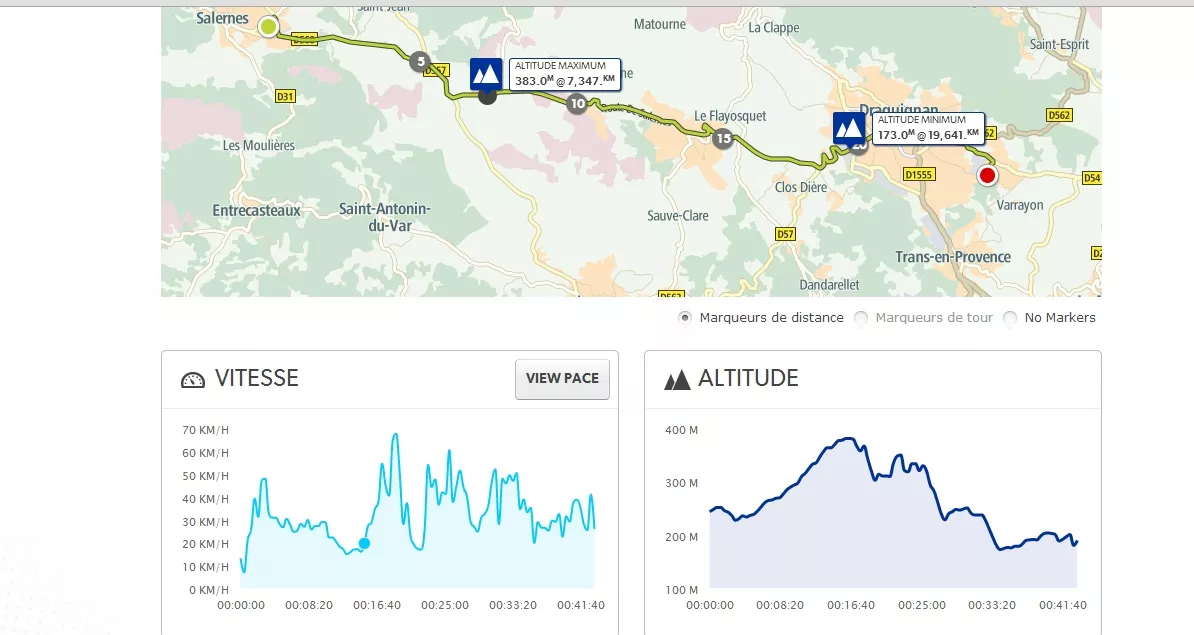Select Marqueurs de distance radio option

[685, 318]
